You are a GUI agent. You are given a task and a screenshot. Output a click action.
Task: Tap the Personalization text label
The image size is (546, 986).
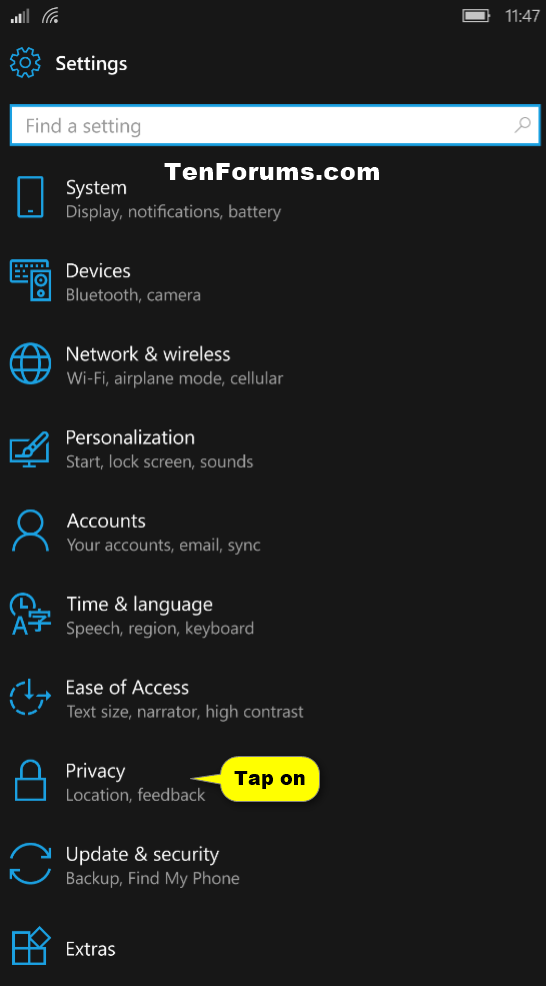click(x=130, y=438)
